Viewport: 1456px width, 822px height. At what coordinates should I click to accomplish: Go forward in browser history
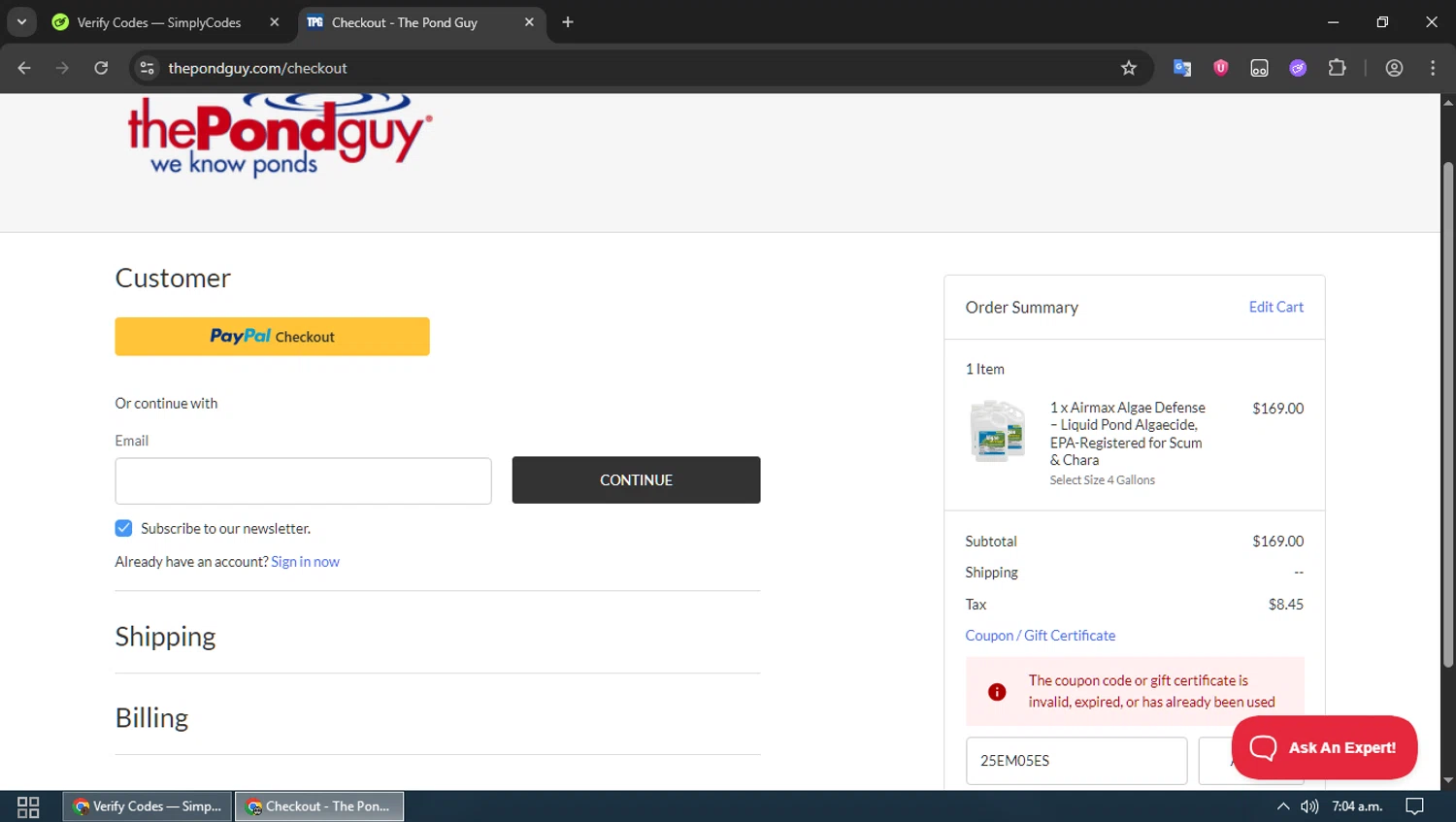click(62, 68)
